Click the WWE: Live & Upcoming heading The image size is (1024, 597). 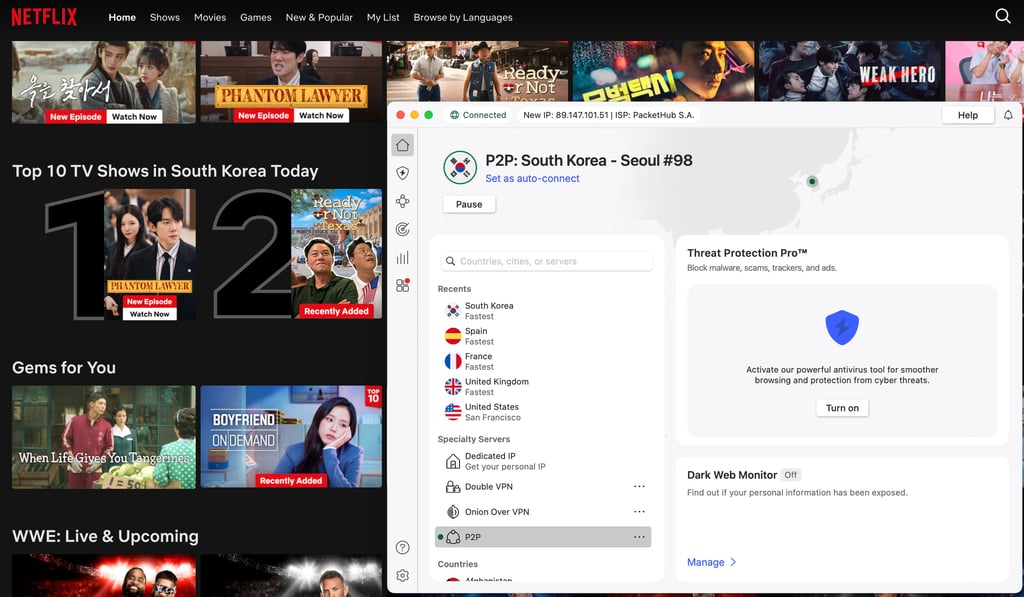[105, 536]
